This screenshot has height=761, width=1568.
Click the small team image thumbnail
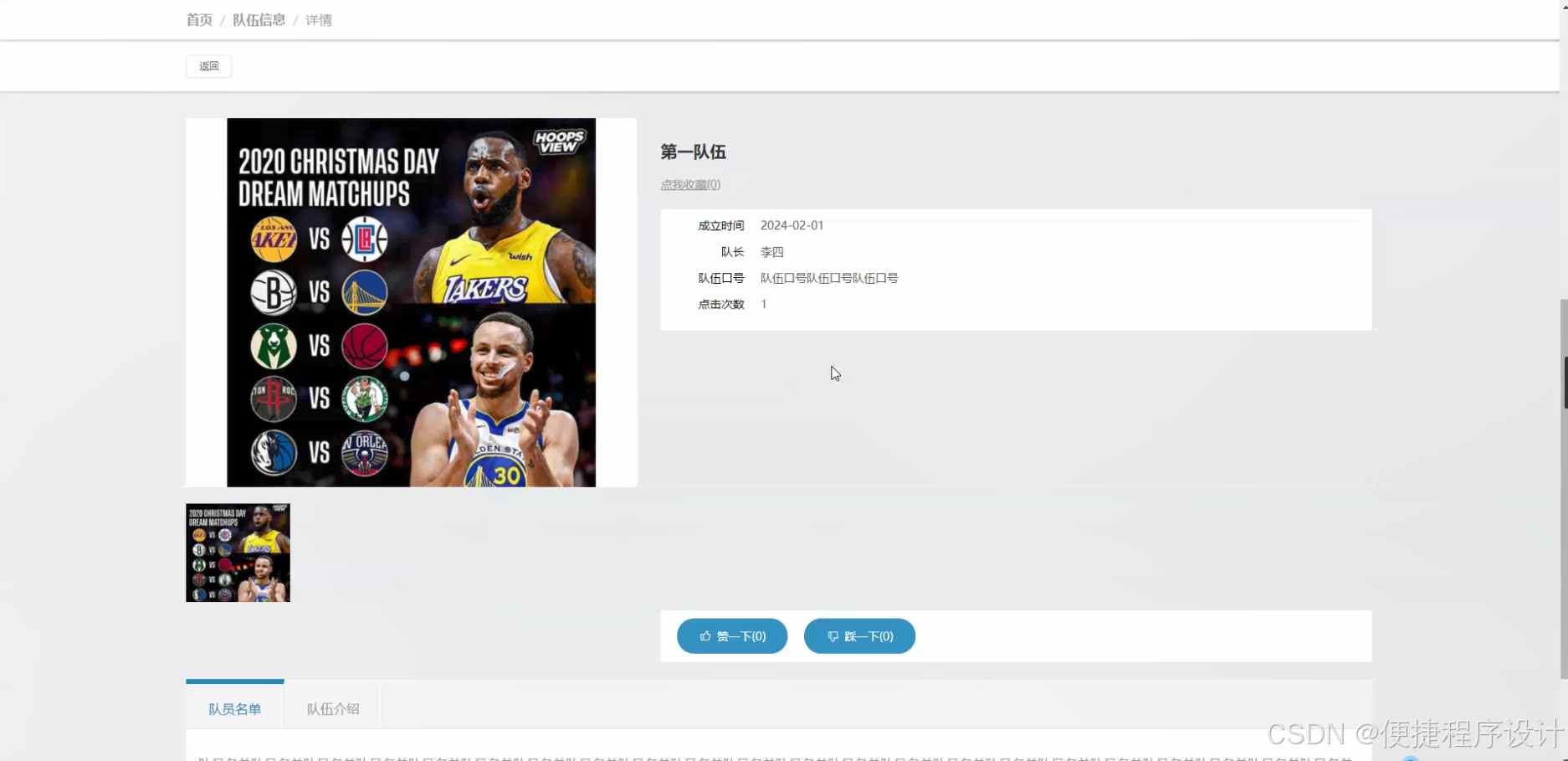tap(238, 553)
